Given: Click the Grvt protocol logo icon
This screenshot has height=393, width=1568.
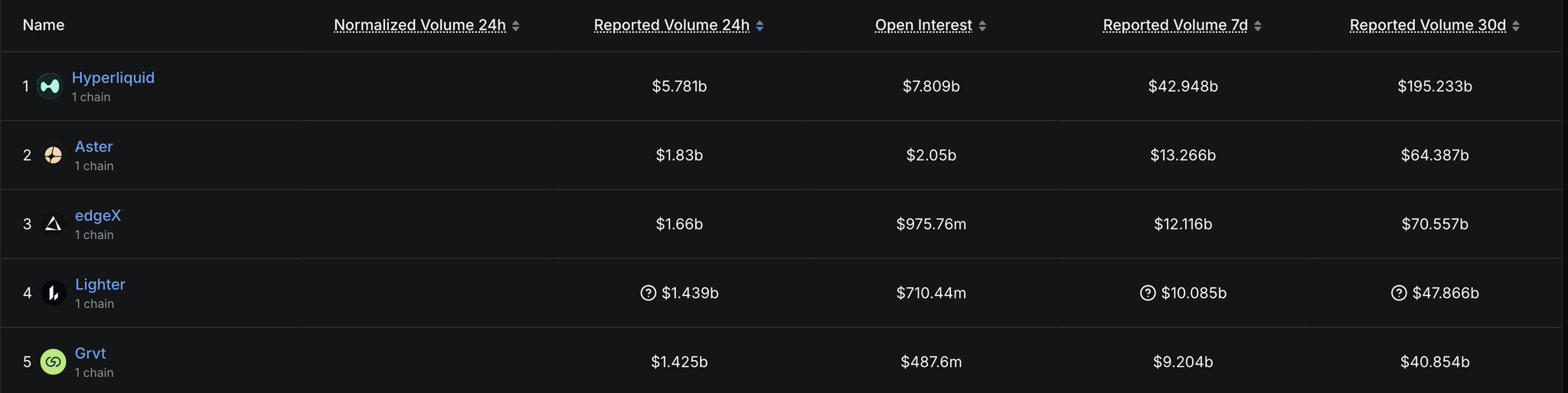Looking at the screenshot, I should 53,362.
